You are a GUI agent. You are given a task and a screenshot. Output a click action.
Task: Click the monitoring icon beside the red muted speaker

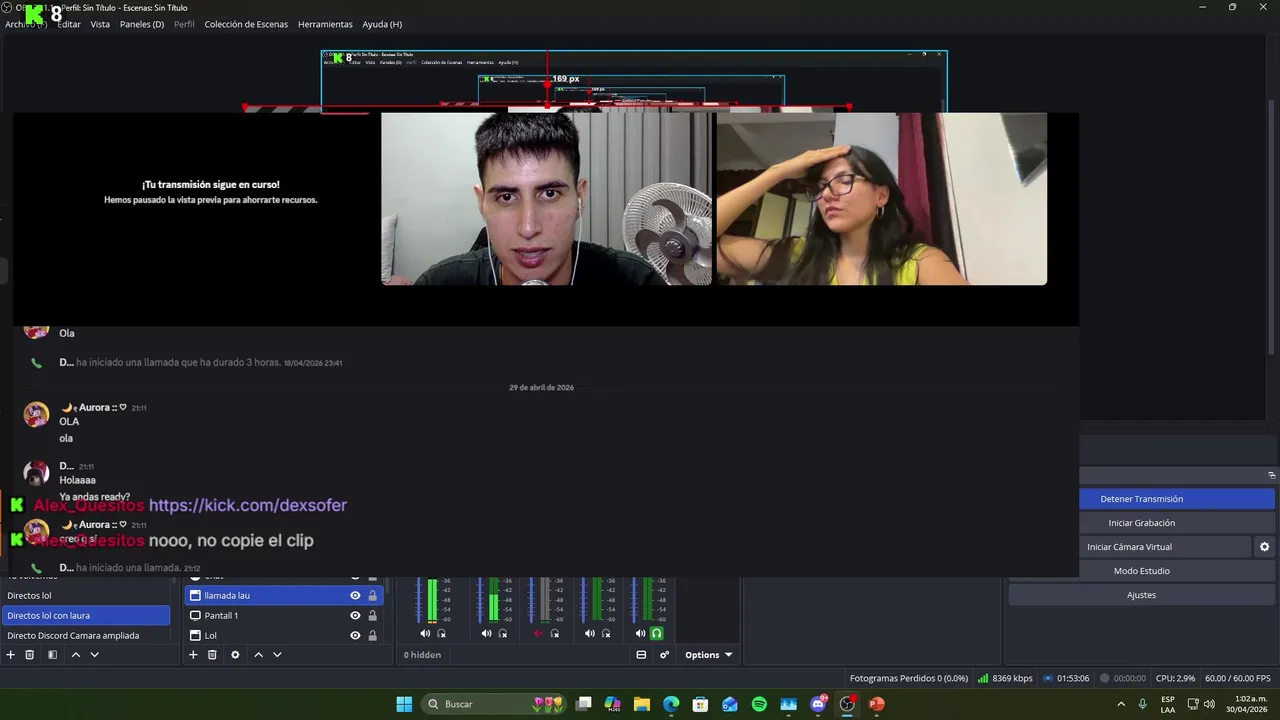pyautogui.click(x=555, y=633)
